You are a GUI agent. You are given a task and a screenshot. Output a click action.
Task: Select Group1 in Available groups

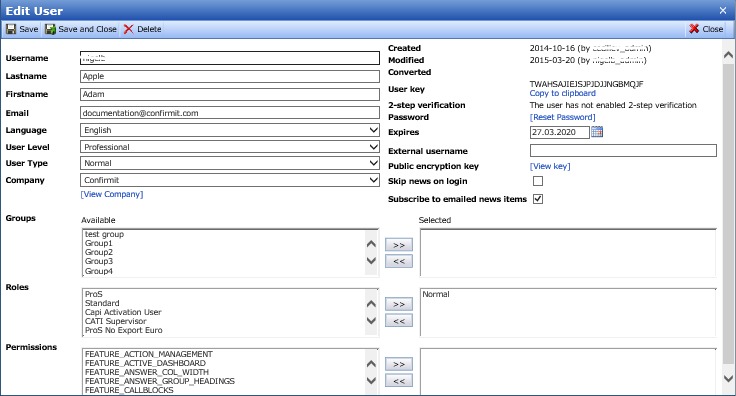99,243
